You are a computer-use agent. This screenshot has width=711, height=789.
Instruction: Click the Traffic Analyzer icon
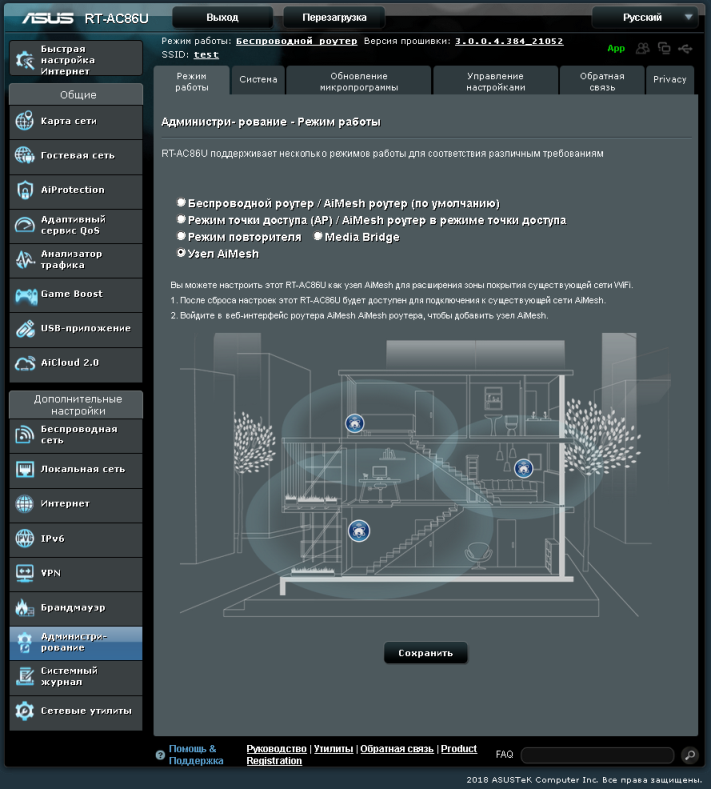coord(24,260)
